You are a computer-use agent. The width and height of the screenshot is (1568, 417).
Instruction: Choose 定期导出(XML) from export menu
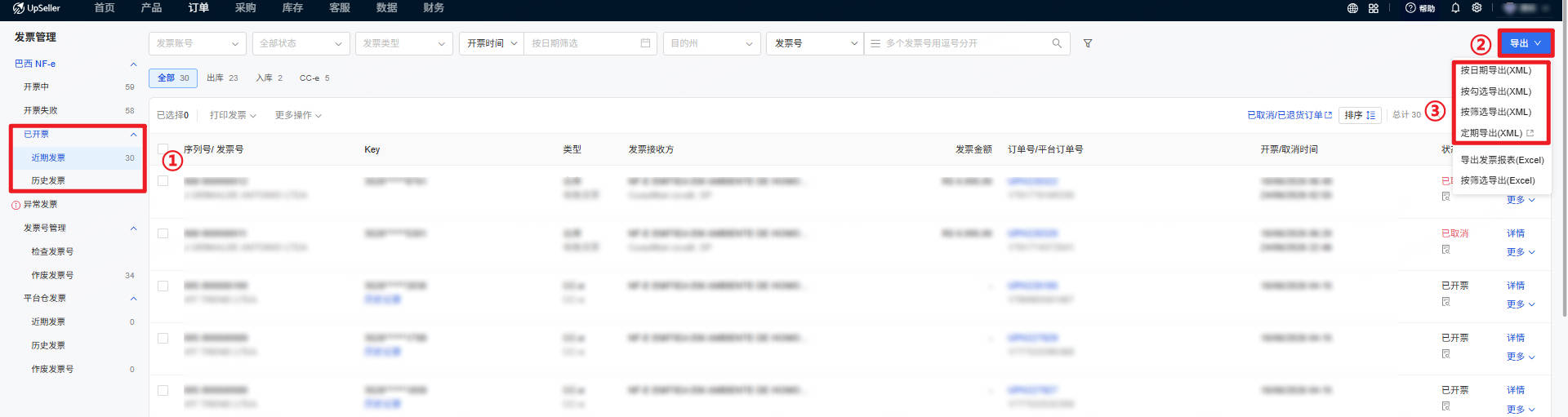(x=1491, y=133)
